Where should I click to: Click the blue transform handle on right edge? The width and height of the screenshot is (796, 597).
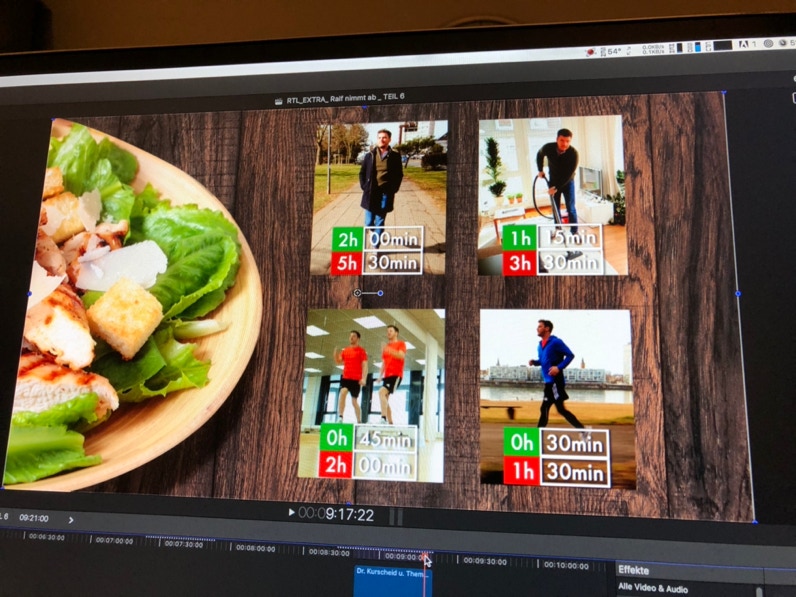[x=738, y=294]
